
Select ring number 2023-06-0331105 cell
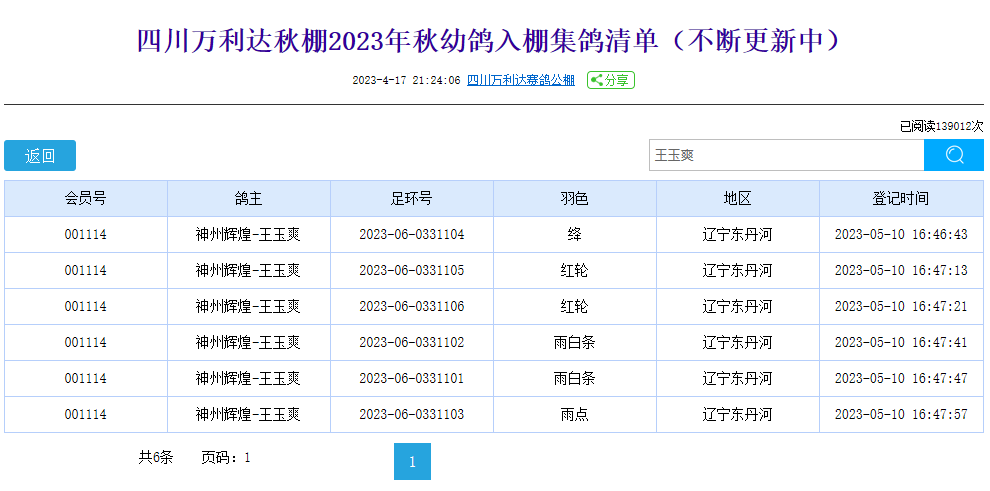(411, 271)
